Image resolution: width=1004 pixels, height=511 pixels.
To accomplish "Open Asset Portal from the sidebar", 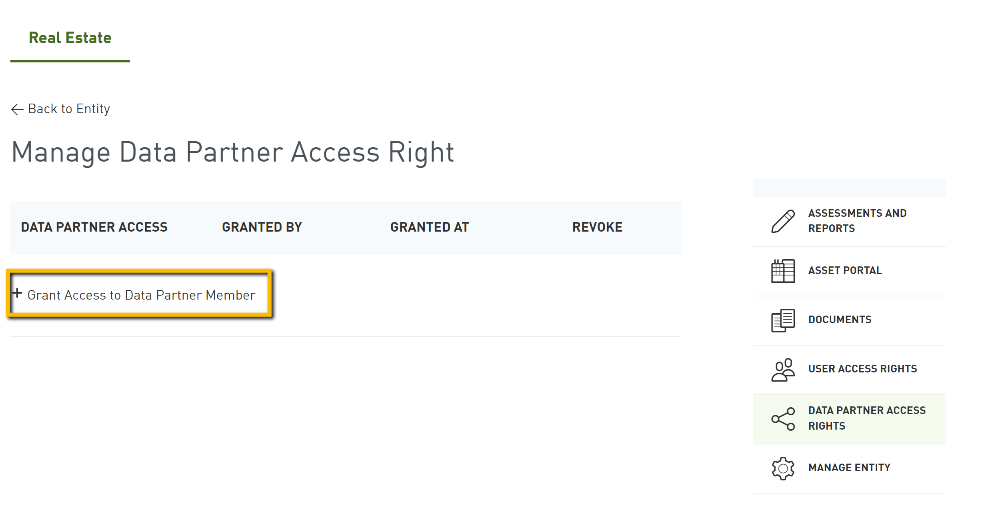I will pos(849,271).
